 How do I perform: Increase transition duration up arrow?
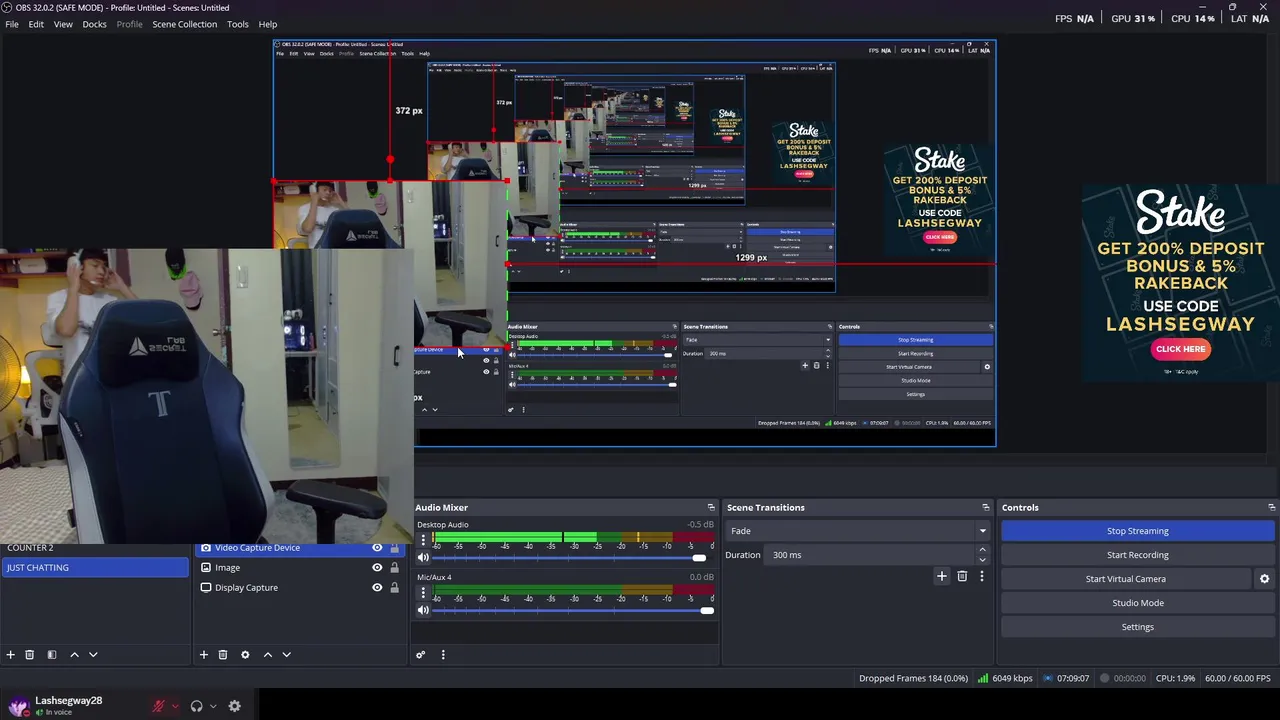pyautogui.click(x=982, y=550)
